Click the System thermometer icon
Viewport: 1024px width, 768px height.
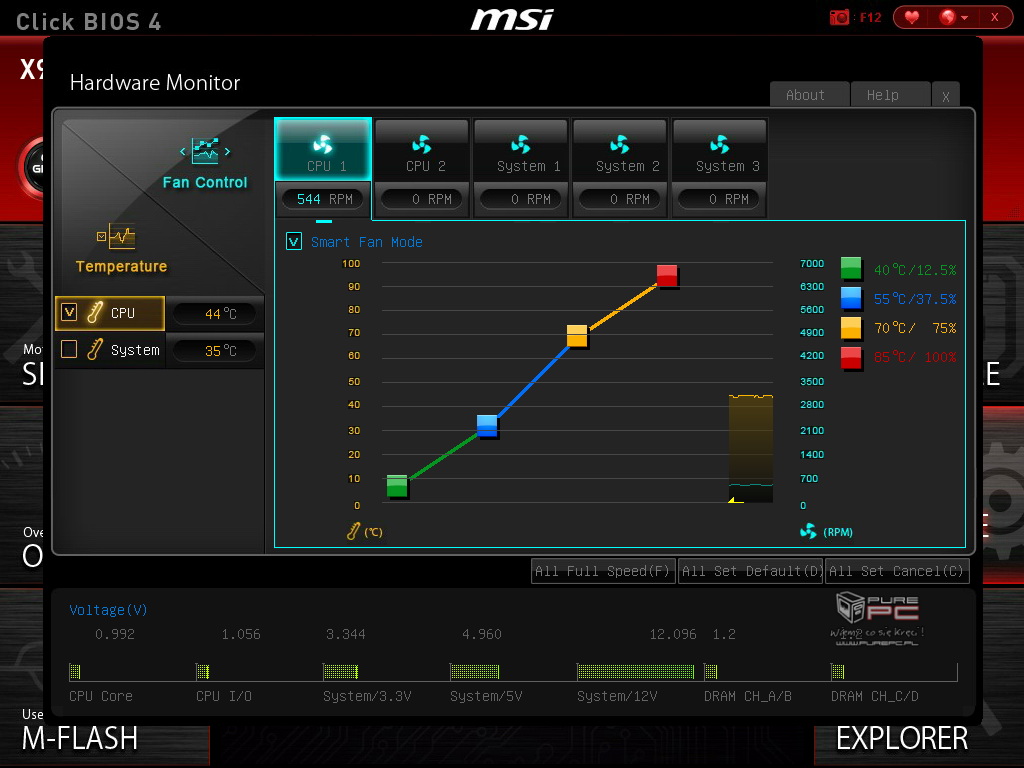coord(95,349)
